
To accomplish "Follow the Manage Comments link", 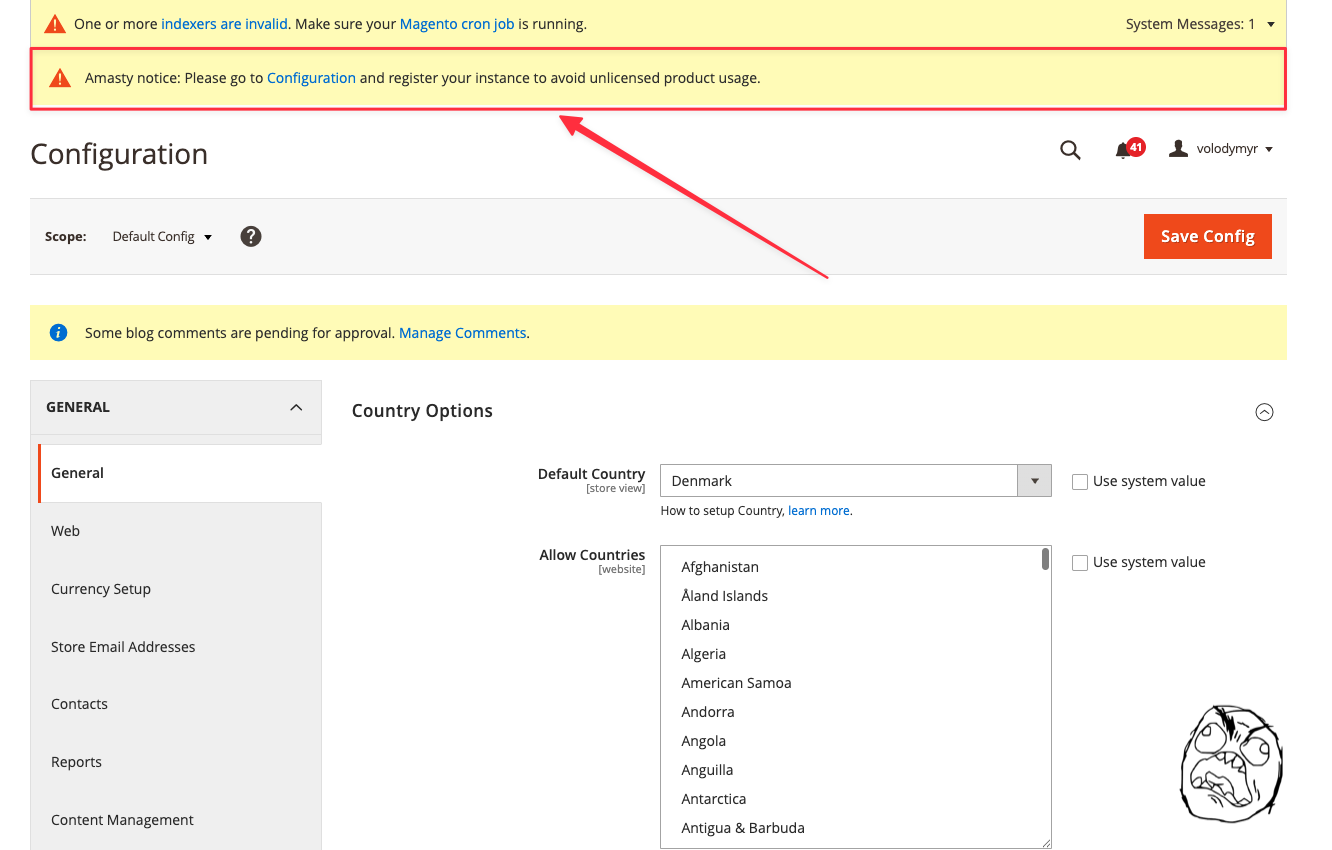I will 462,333.
